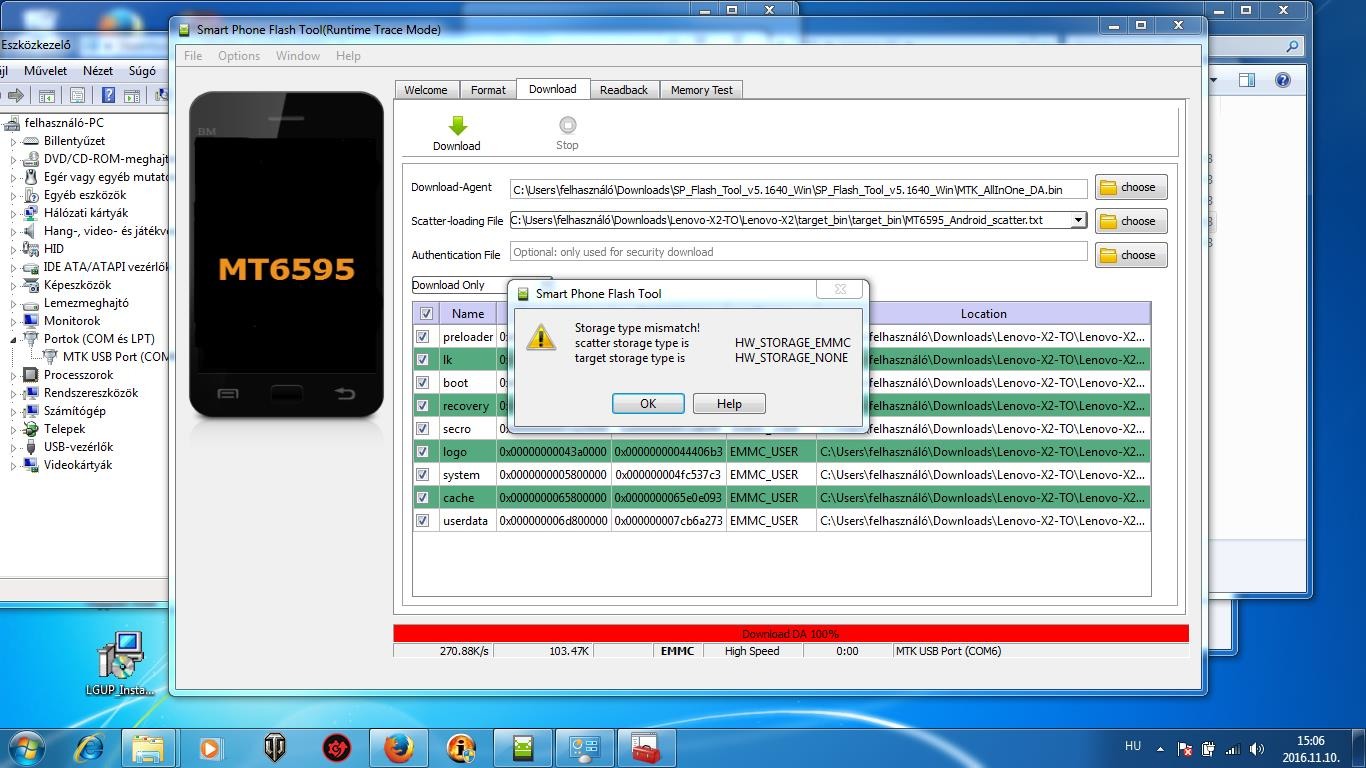Click OK in the storage mismatch dialog
1366x768 pixels.
(648, 403)
